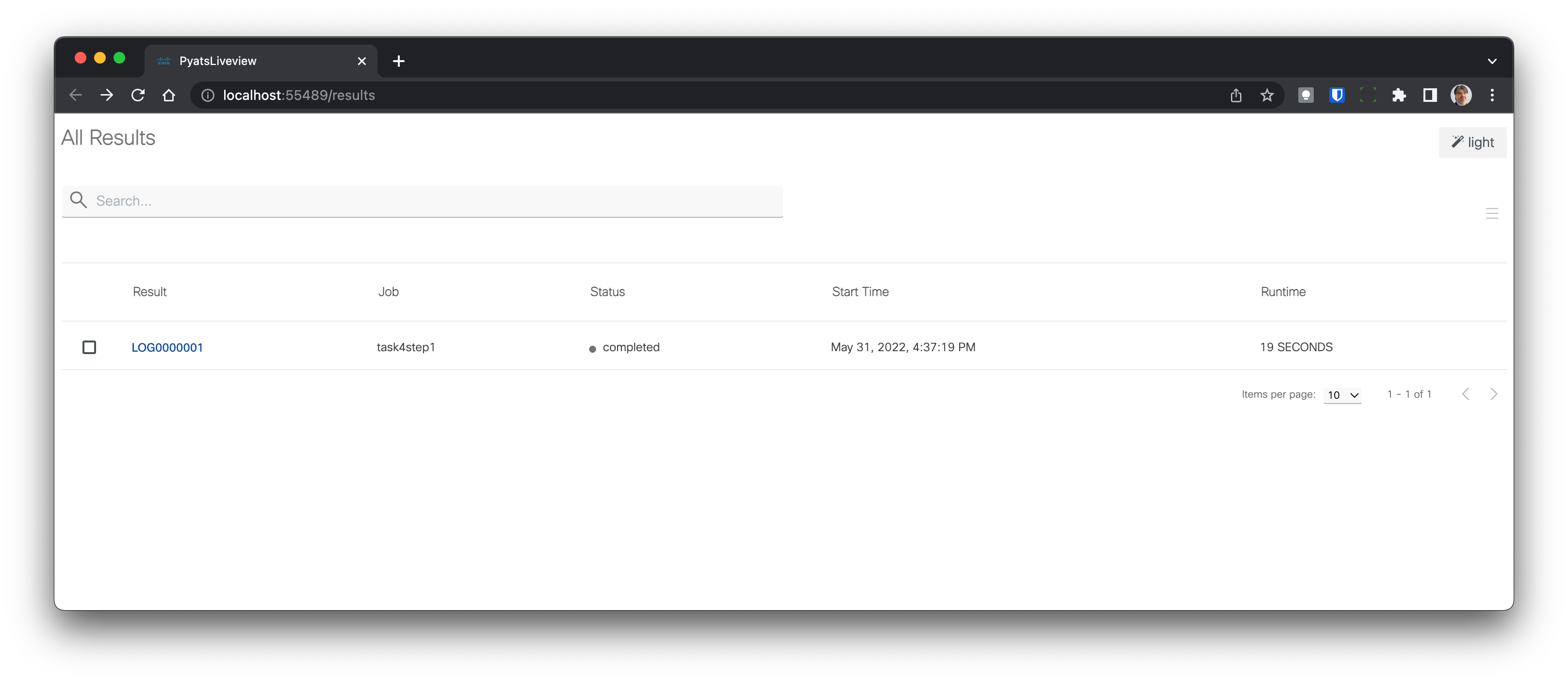Toggle the browser side panel
The height and width of the screenshot is (682, 1568).
[1430, 95]
